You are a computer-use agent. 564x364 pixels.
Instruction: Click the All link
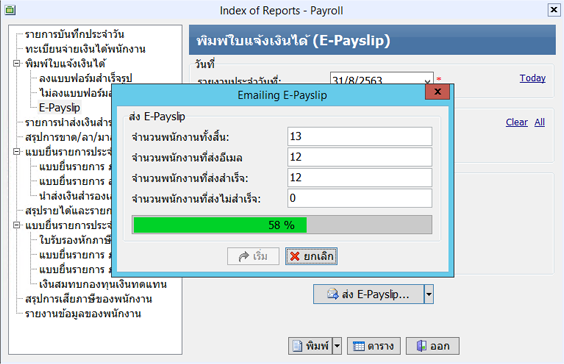(540, 122)
